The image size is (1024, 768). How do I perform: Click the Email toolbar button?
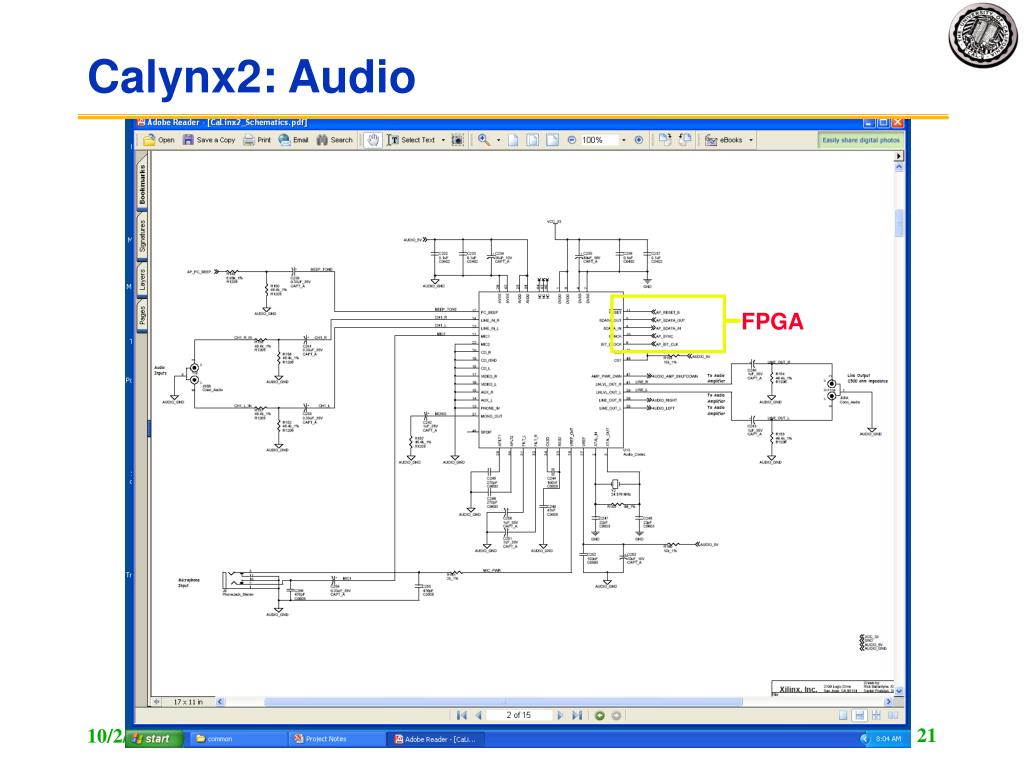coord(293,140)
